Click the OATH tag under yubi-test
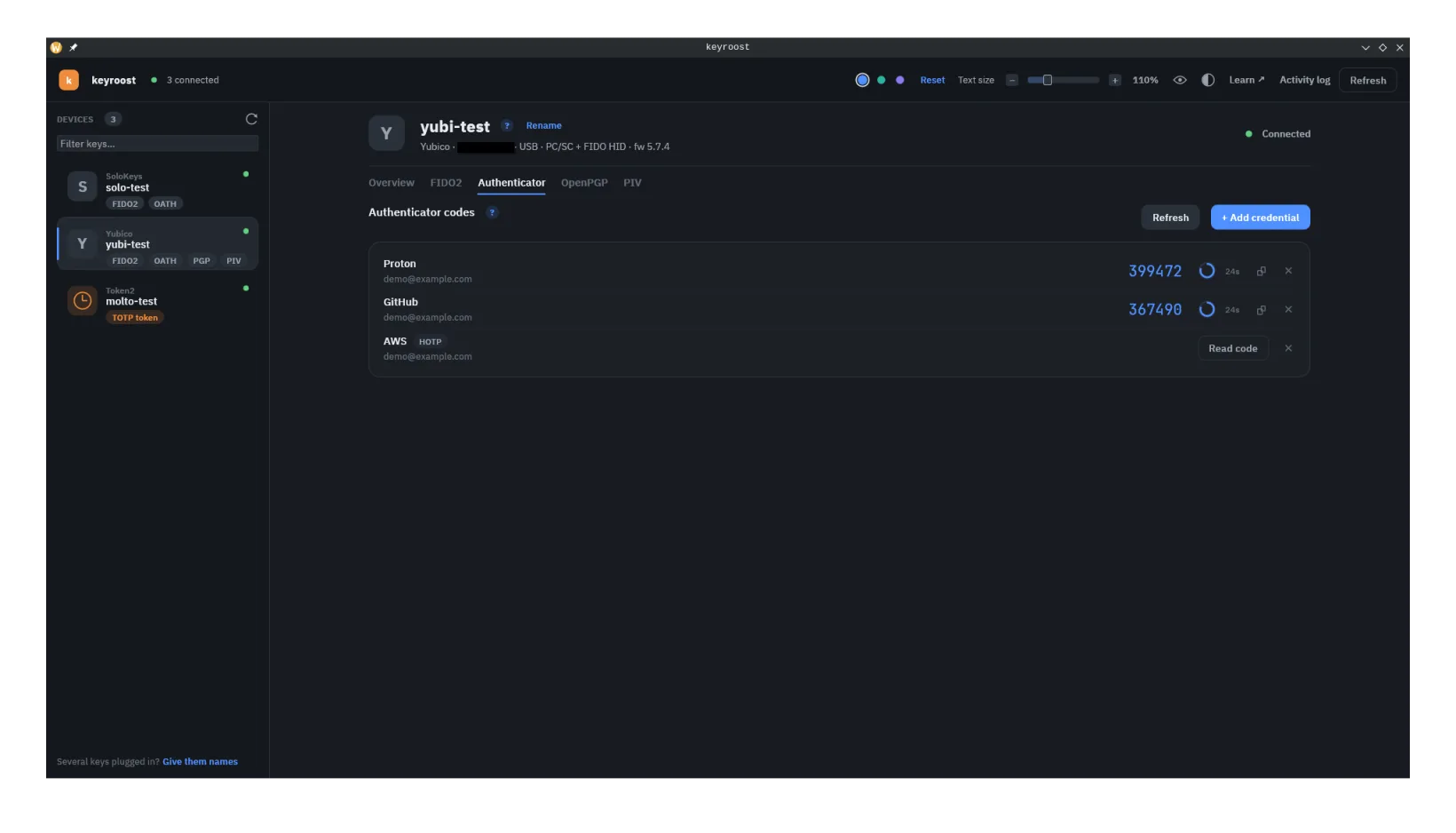This screenshot has height=833, width=1456. (165, 261)
